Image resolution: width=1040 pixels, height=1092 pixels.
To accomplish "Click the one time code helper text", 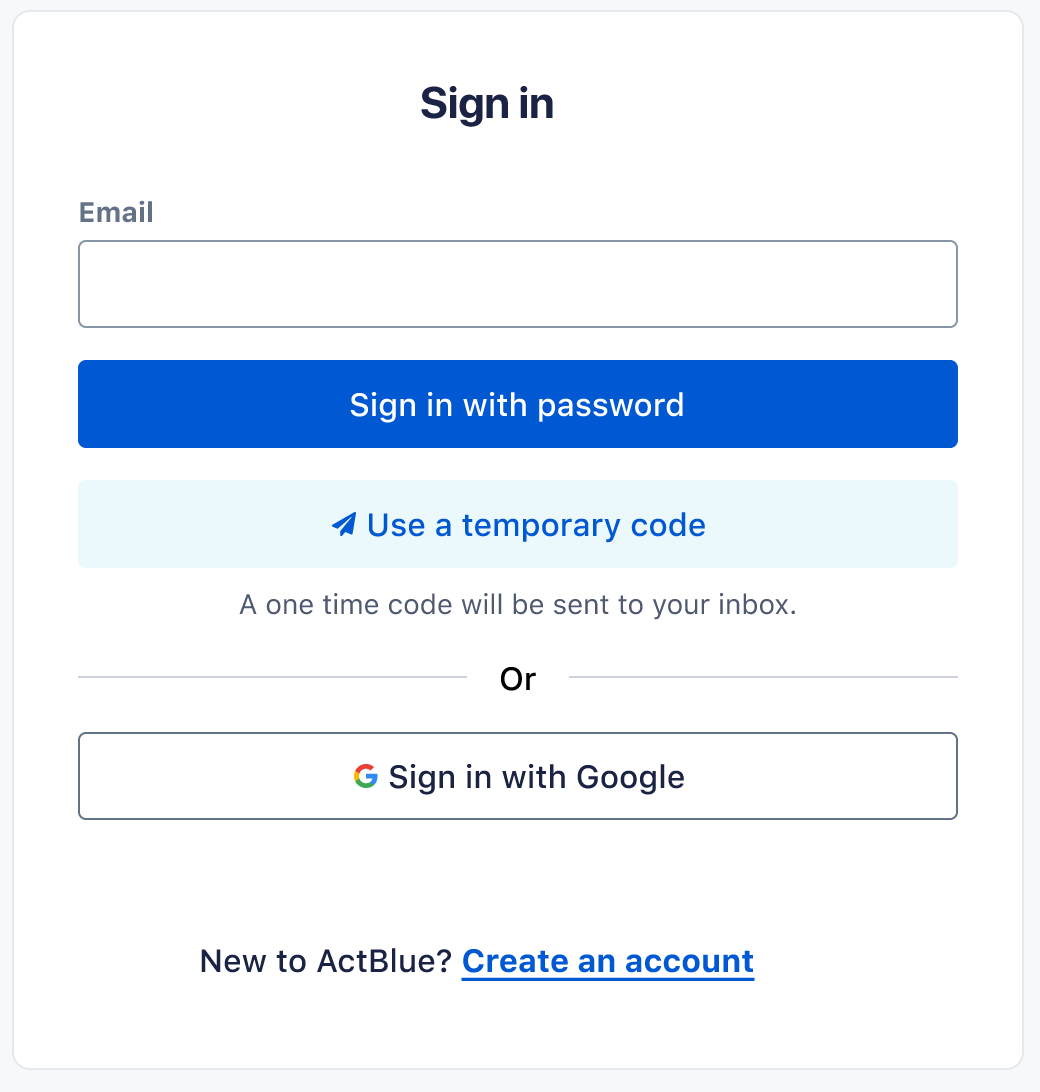I will (517, 605).
